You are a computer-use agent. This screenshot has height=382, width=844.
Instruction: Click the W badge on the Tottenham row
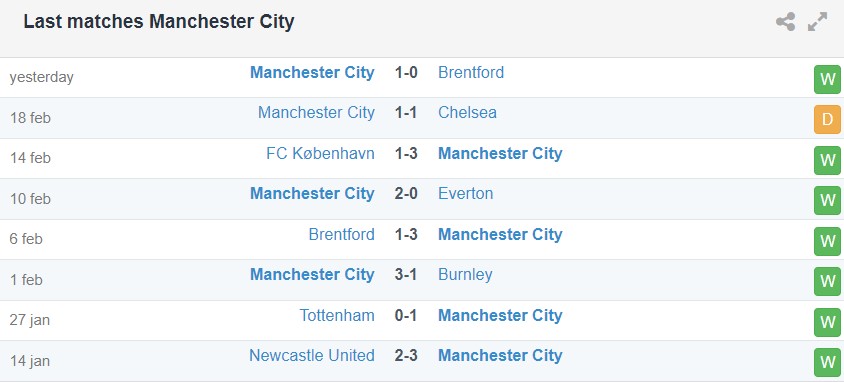click(827, 322)
